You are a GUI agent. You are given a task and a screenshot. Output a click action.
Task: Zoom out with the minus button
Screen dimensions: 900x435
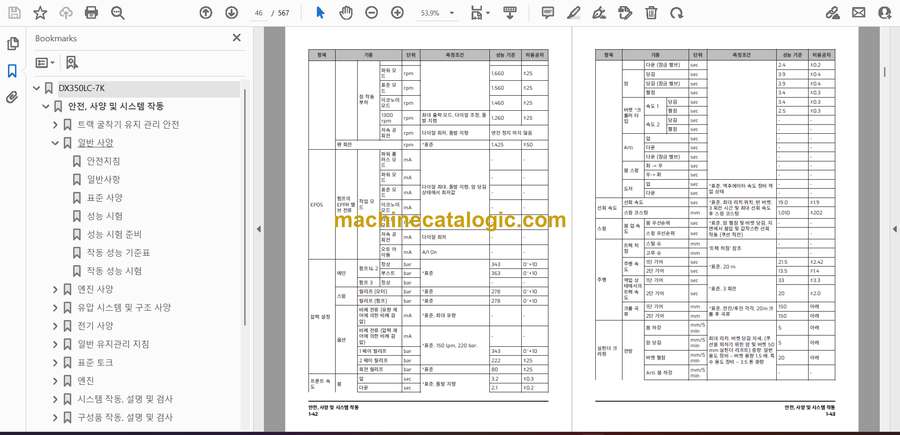click(x=371, y=13)
